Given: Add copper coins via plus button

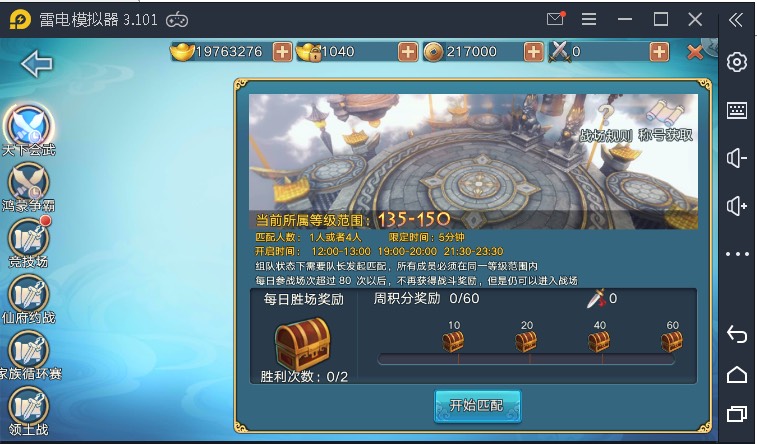Looking at the screenshot, I should point(533,52).
